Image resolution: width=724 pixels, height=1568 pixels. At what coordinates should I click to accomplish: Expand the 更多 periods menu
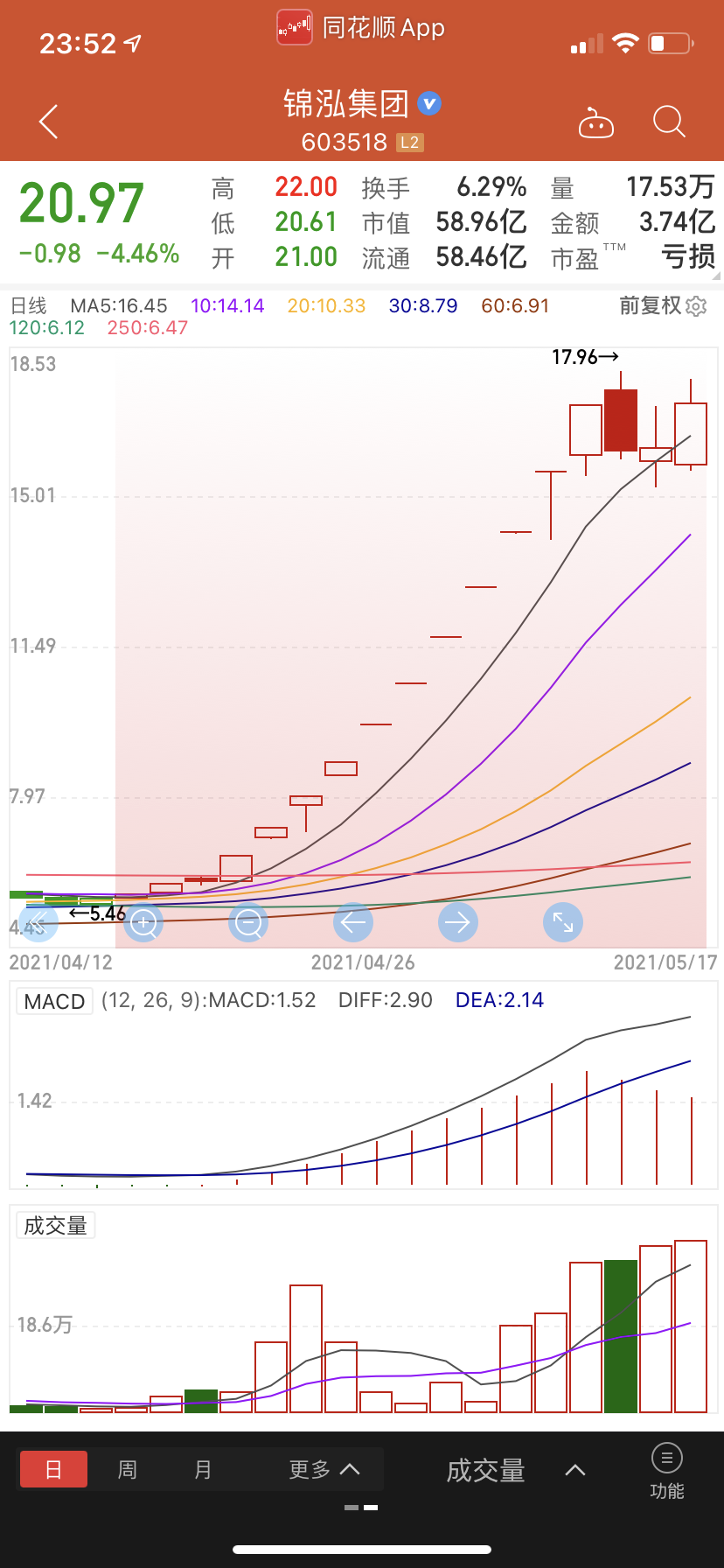324,1469
